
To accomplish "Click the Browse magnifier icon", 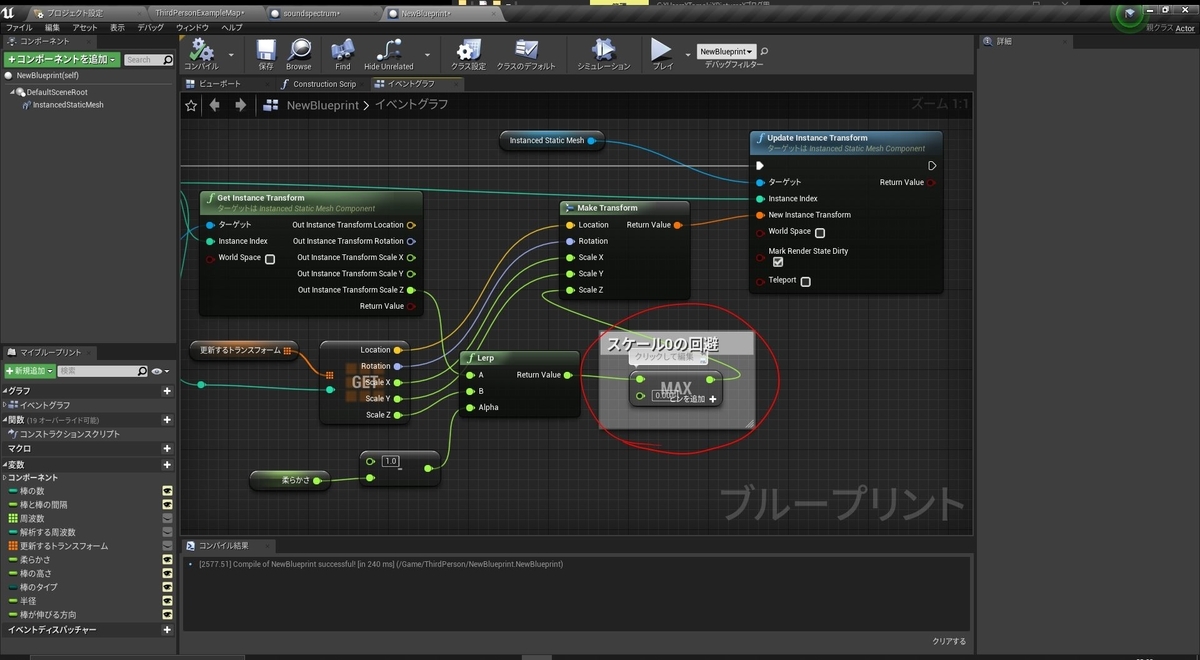I will 299,50.
